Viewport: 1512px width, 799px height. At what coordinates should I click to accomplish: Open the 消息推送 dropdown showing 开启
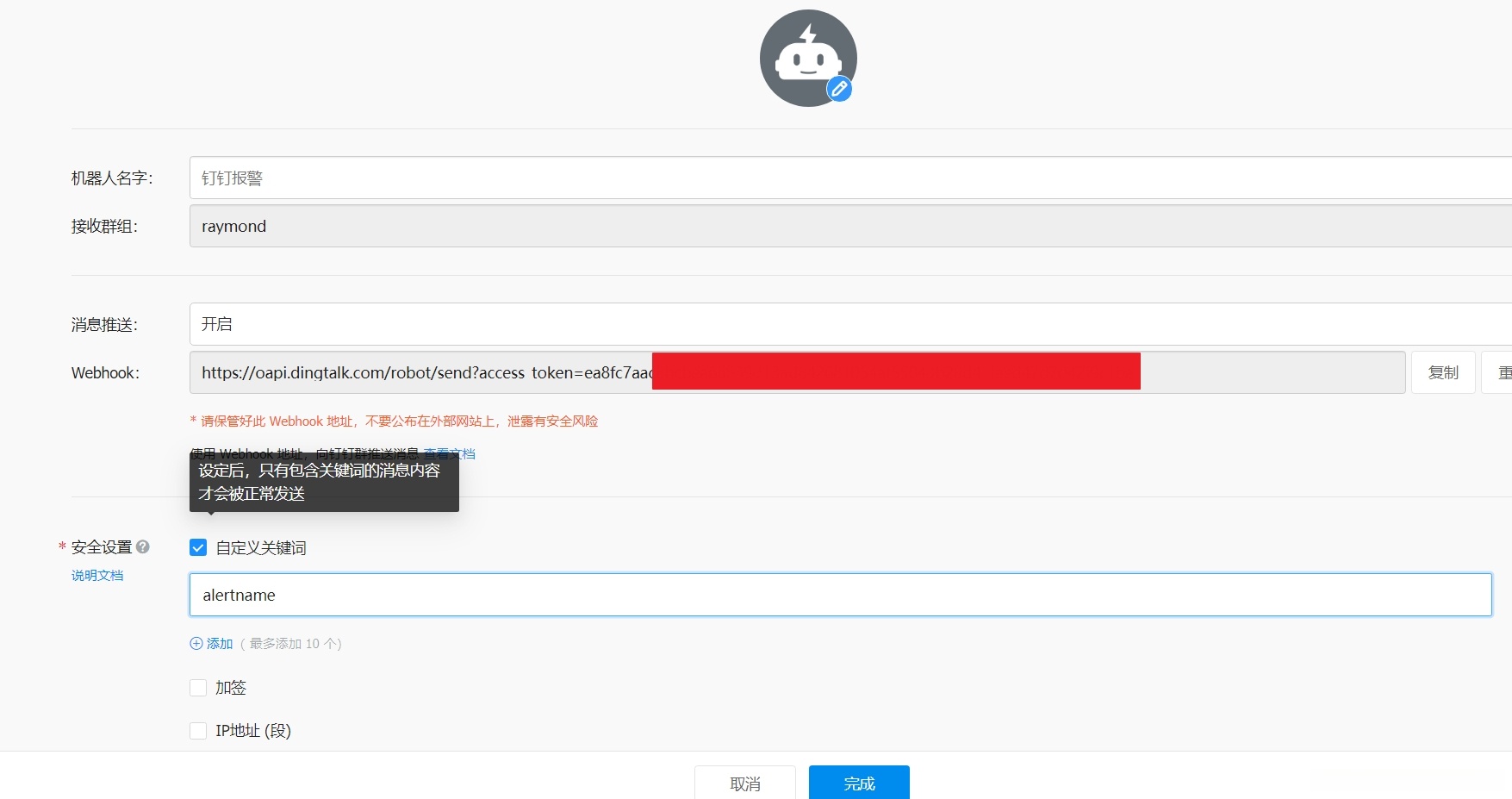(850, 324)
